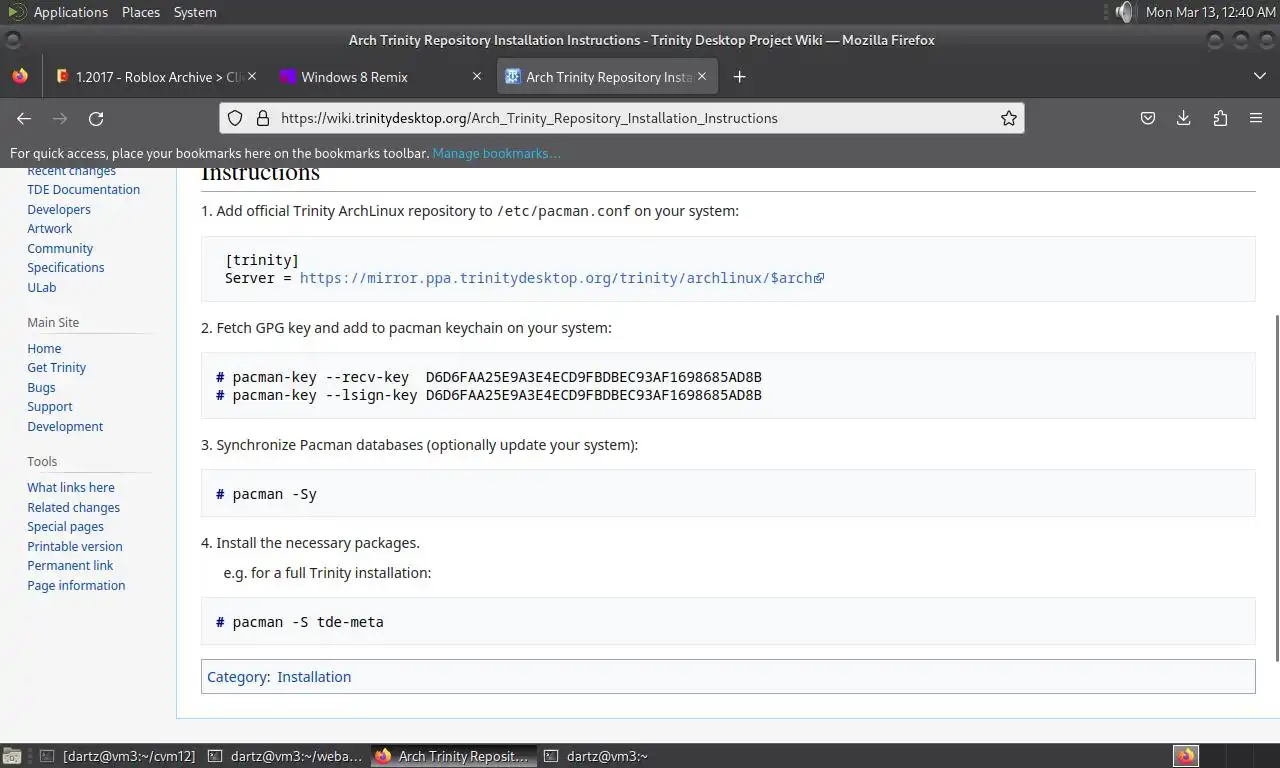Open the ULab sidebar link
Screen dimensions: 1280x768
pyautogui.click(x=42, y=288)
